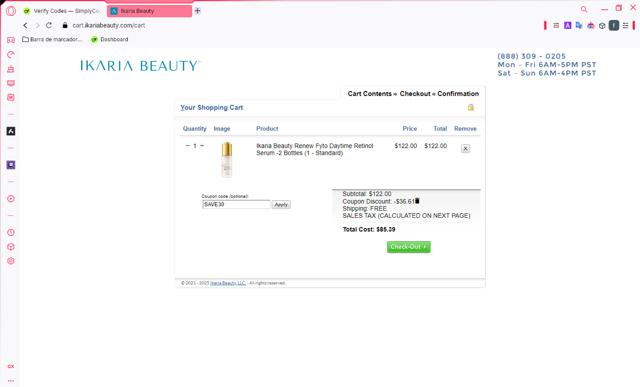The width and height of the screenshot is (640, 387).
Task: Open the sidebar shopping bag icon
Action: point(11,69)
